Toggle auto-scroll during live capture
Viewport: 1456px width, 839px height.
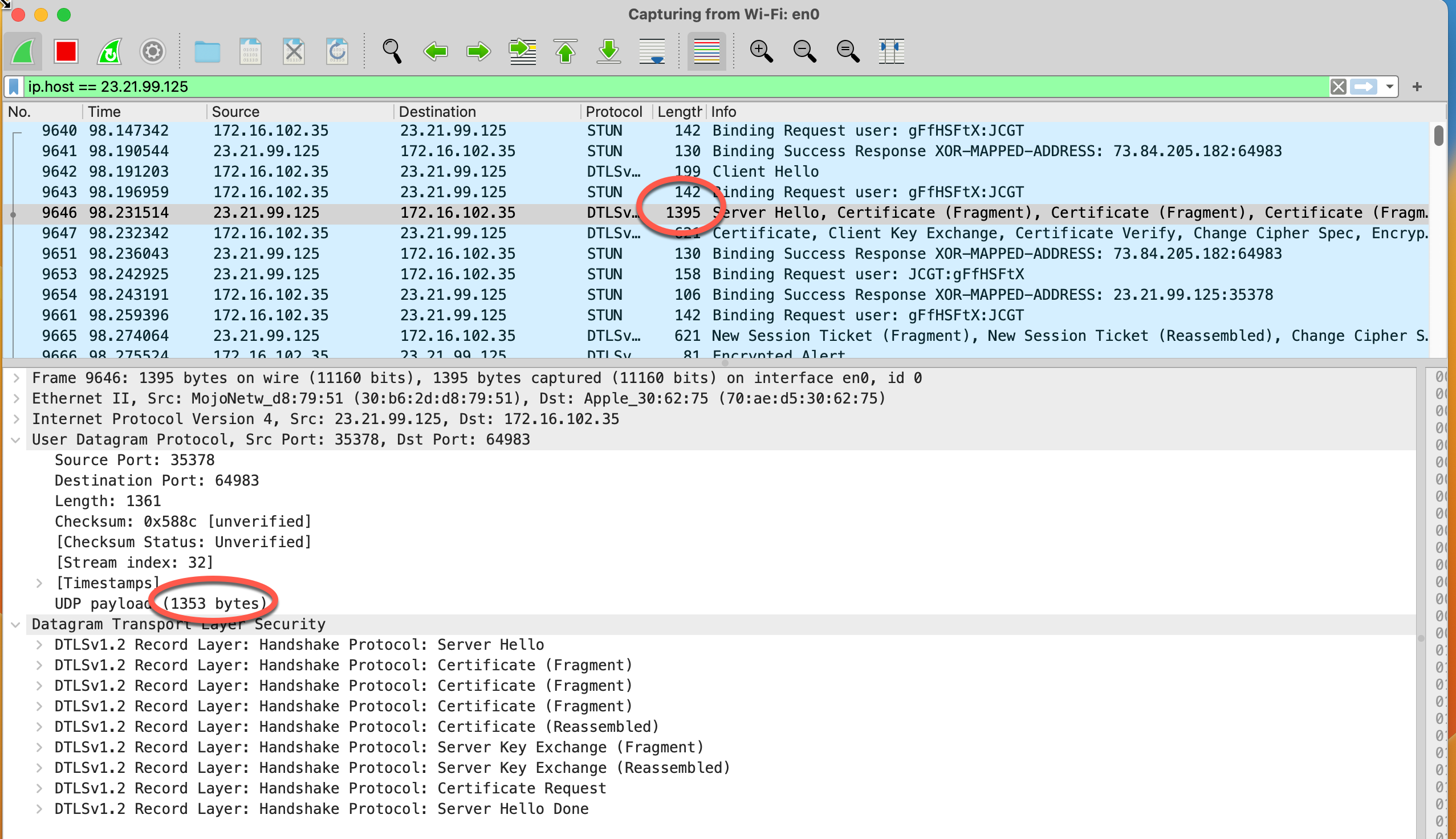(x=652, y=51)
